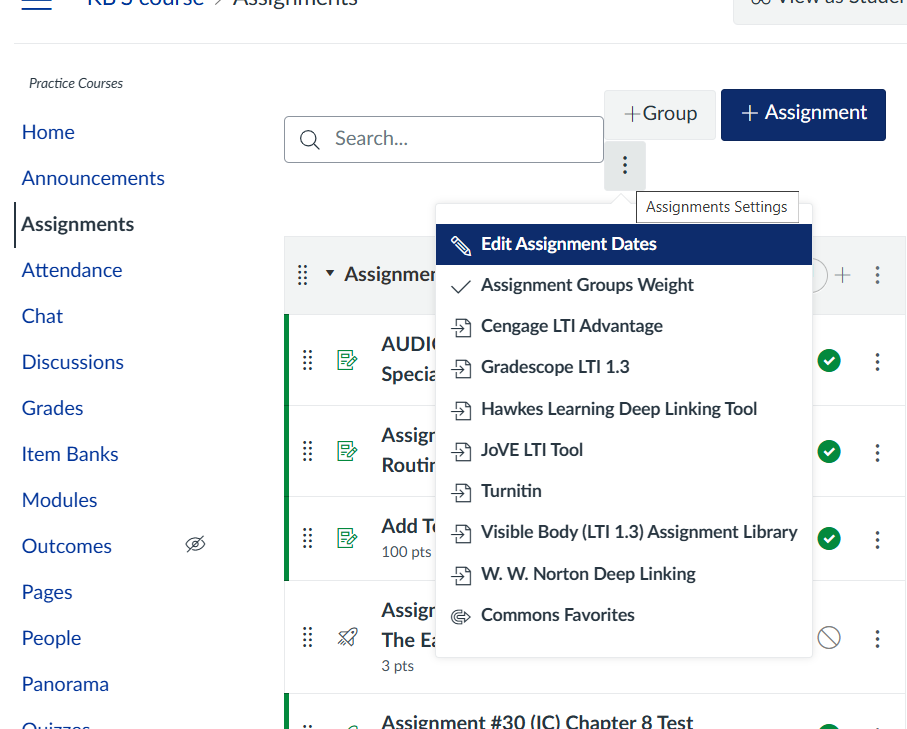907x729 pixels.
Task: Select the rocket icon next to The Ea assignment
Action: coord(347,637)
